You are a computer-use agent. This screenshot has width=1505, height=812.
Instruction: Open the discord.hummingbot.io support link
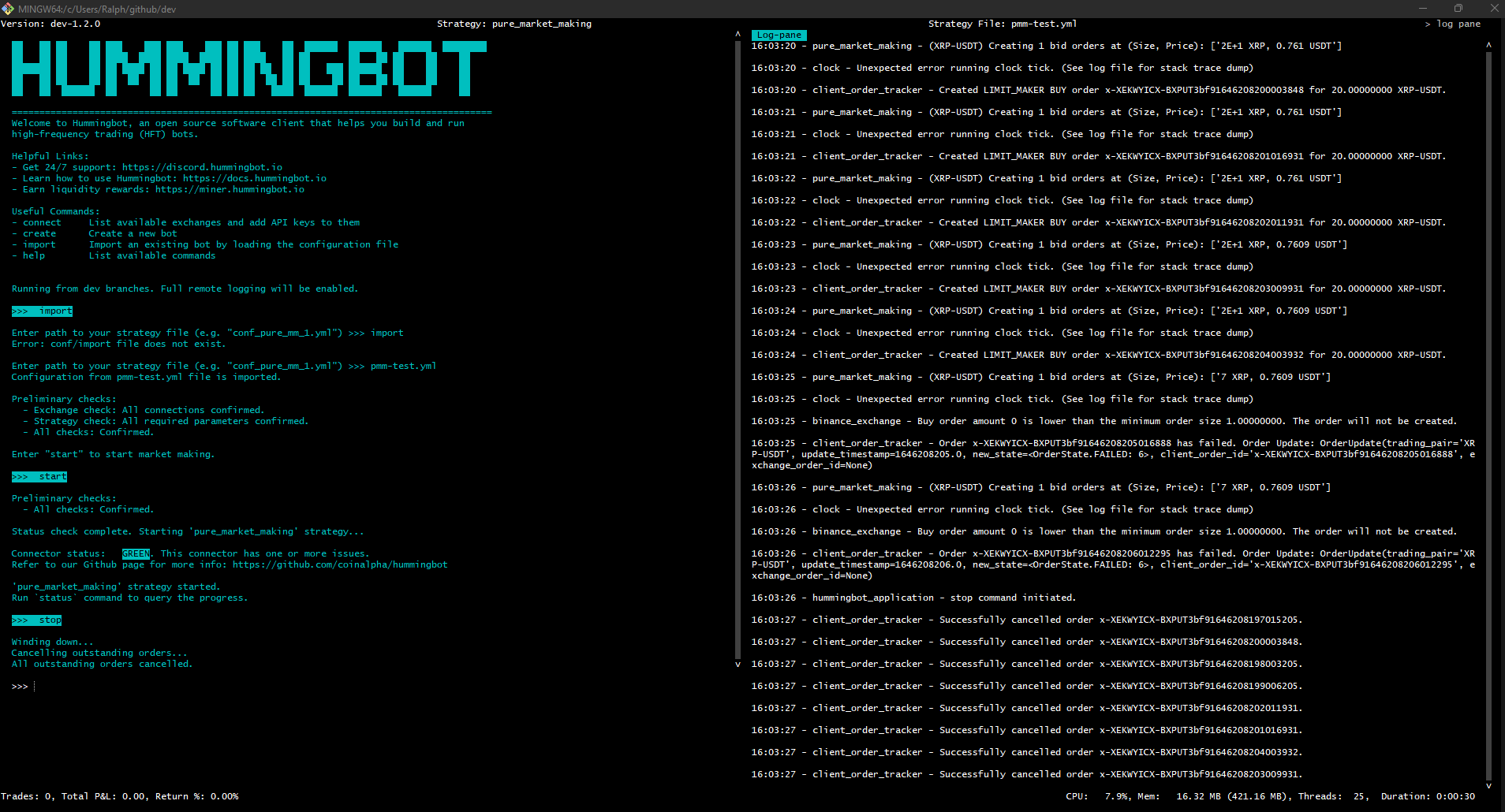[202, 167]
